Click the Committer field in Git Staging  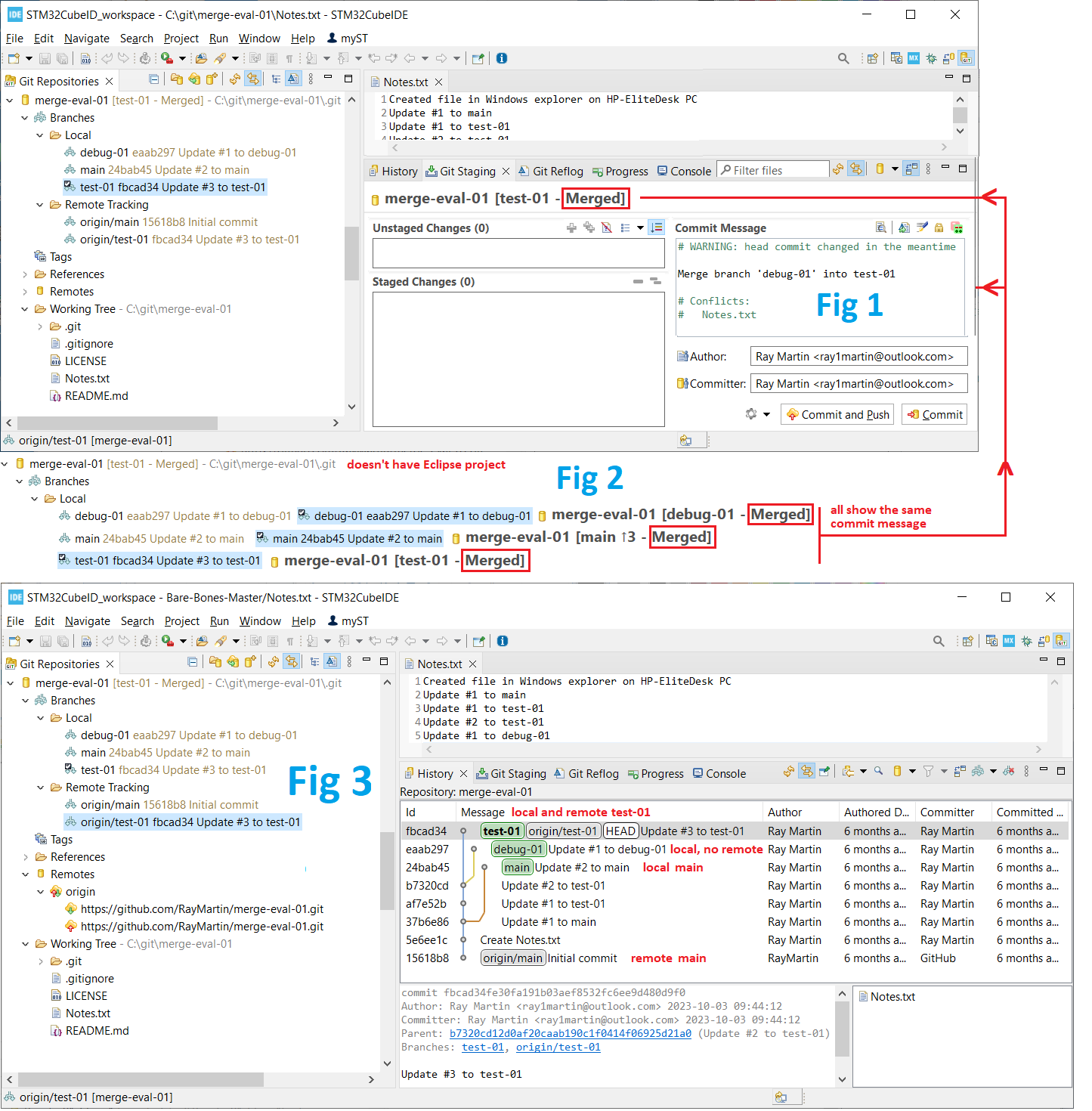coord(858,384)
